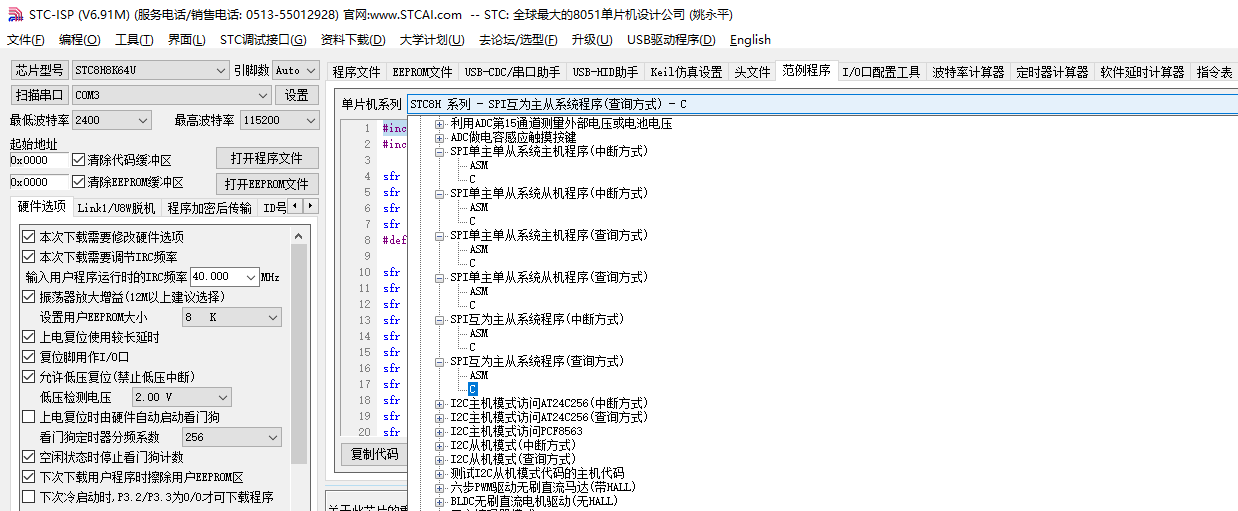Image resolution: width=1238 pixels, height=511 pixels.
Task: Switch to the EEPROM文件 tab
Action: click(x=422, y=72)
